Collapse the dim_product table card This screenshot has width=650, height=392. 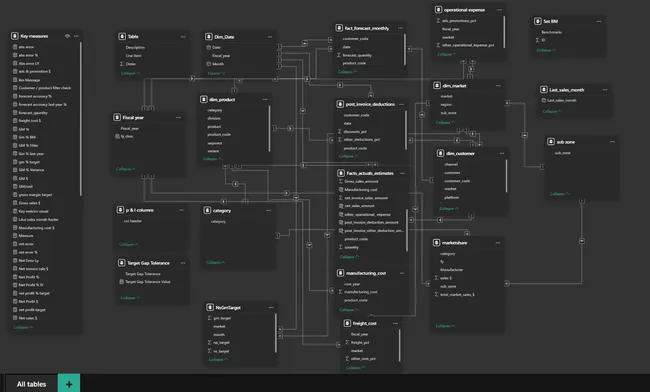pyautogui.click(x=212, y=159)
